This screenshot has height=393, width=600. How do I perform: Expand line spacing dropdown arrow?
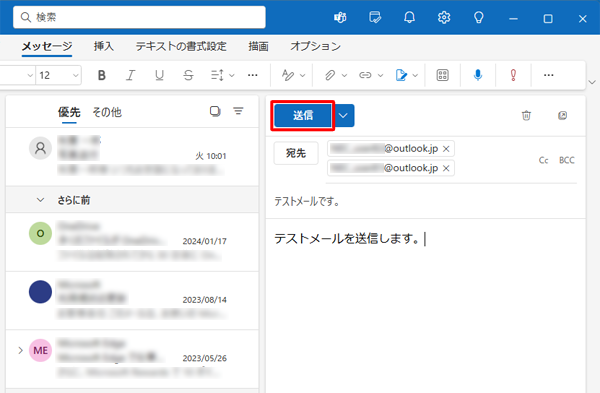pos(232,75)
